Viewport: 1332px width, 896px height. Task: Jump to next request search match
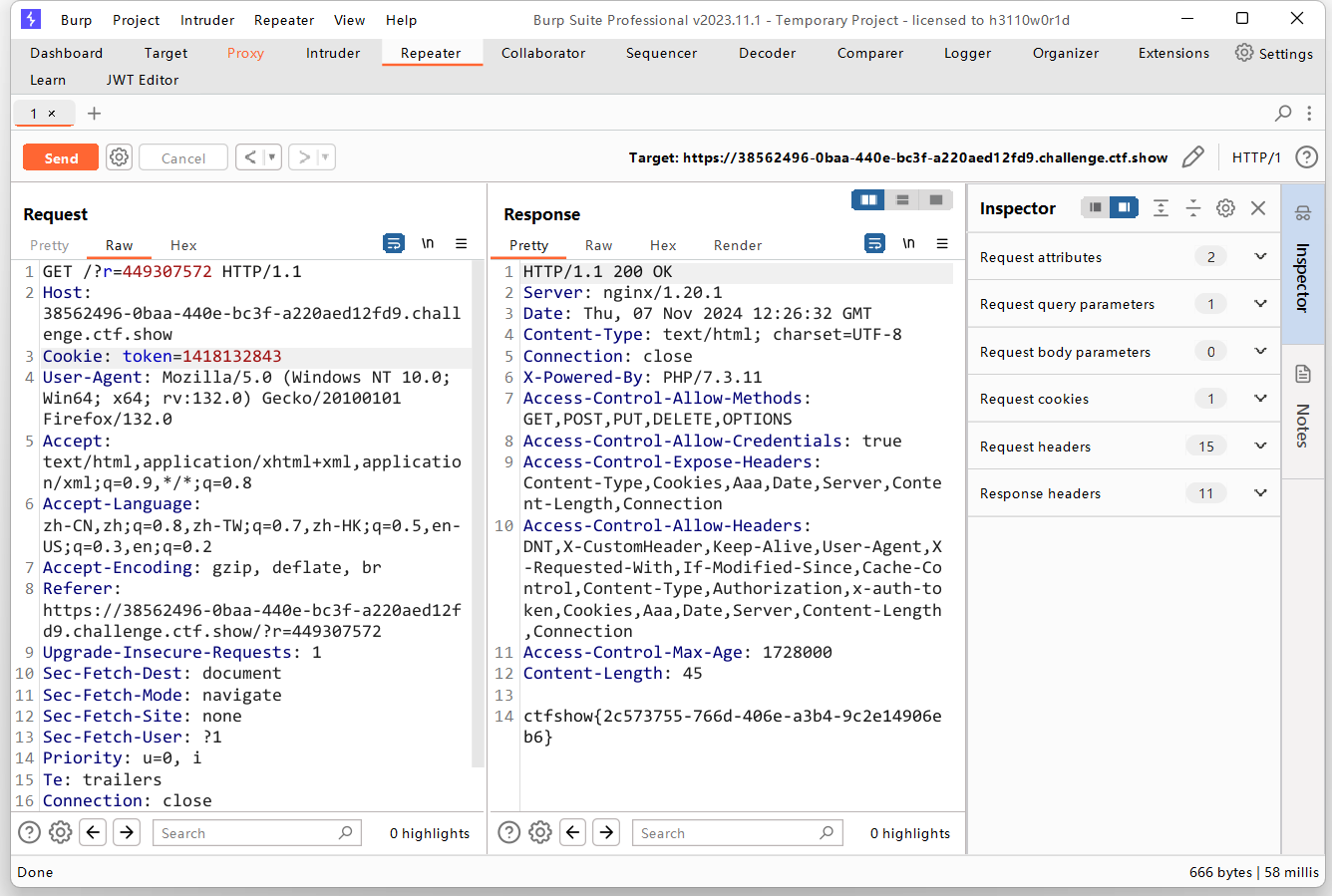point(127,832)
